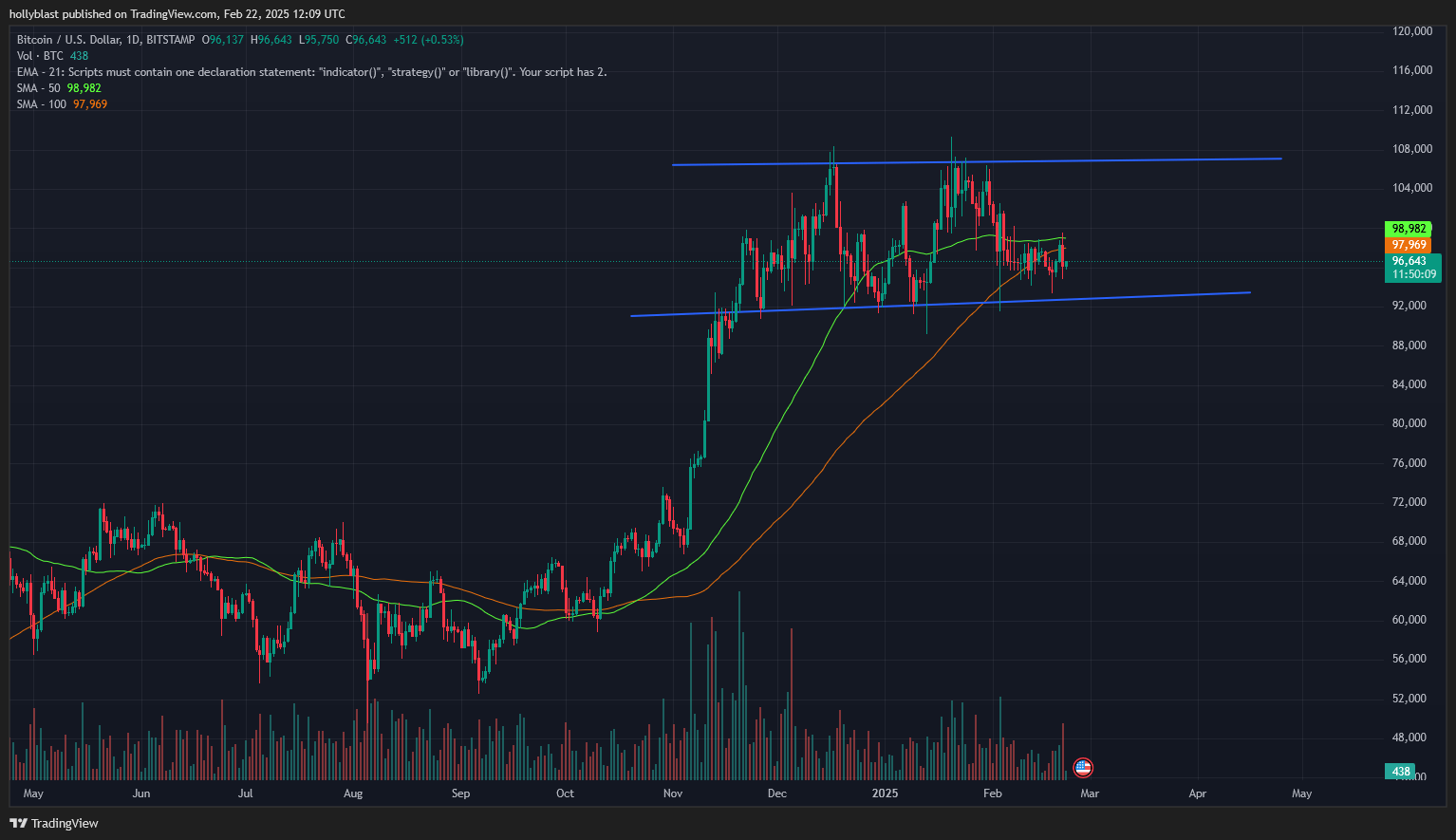The height and width of the screenshot is (840, 1456).
Task: Open hollyblast's author profile
Action: tap(31, 13)
